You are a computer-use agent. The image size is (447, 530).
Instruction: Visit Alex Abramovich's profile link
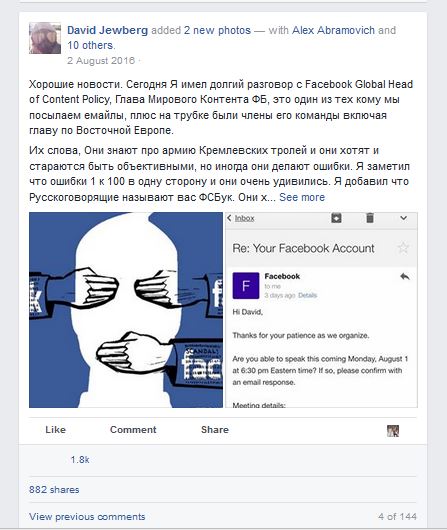[x=333, y=30]
